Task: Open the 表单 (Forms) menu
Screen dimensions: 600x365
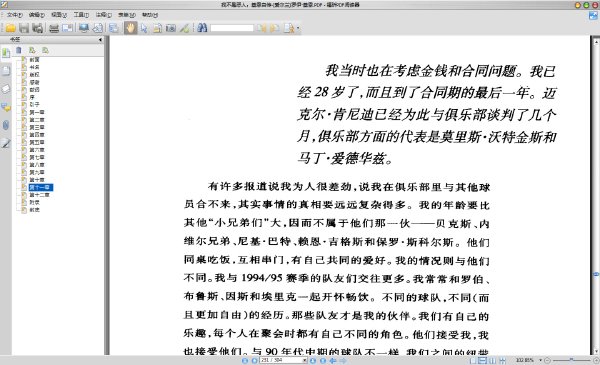Action: pos(127,15)
